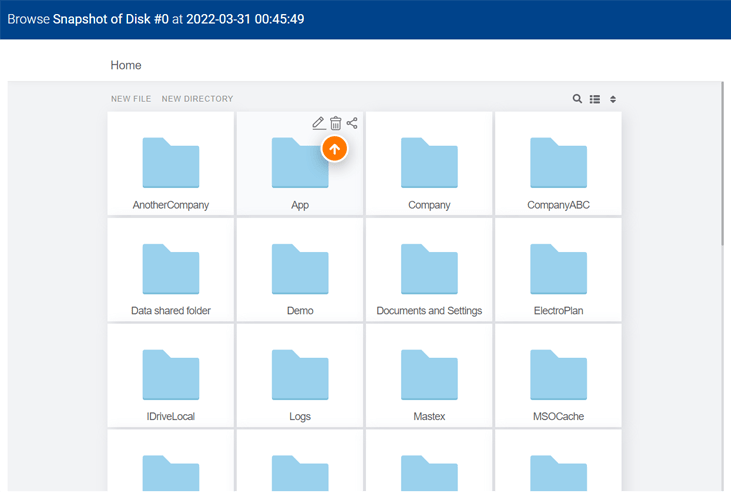The height and width of the screenshot is (492, 731).
Task: Click the 'CompanyABC' label
Action: (x=559, y=205)
